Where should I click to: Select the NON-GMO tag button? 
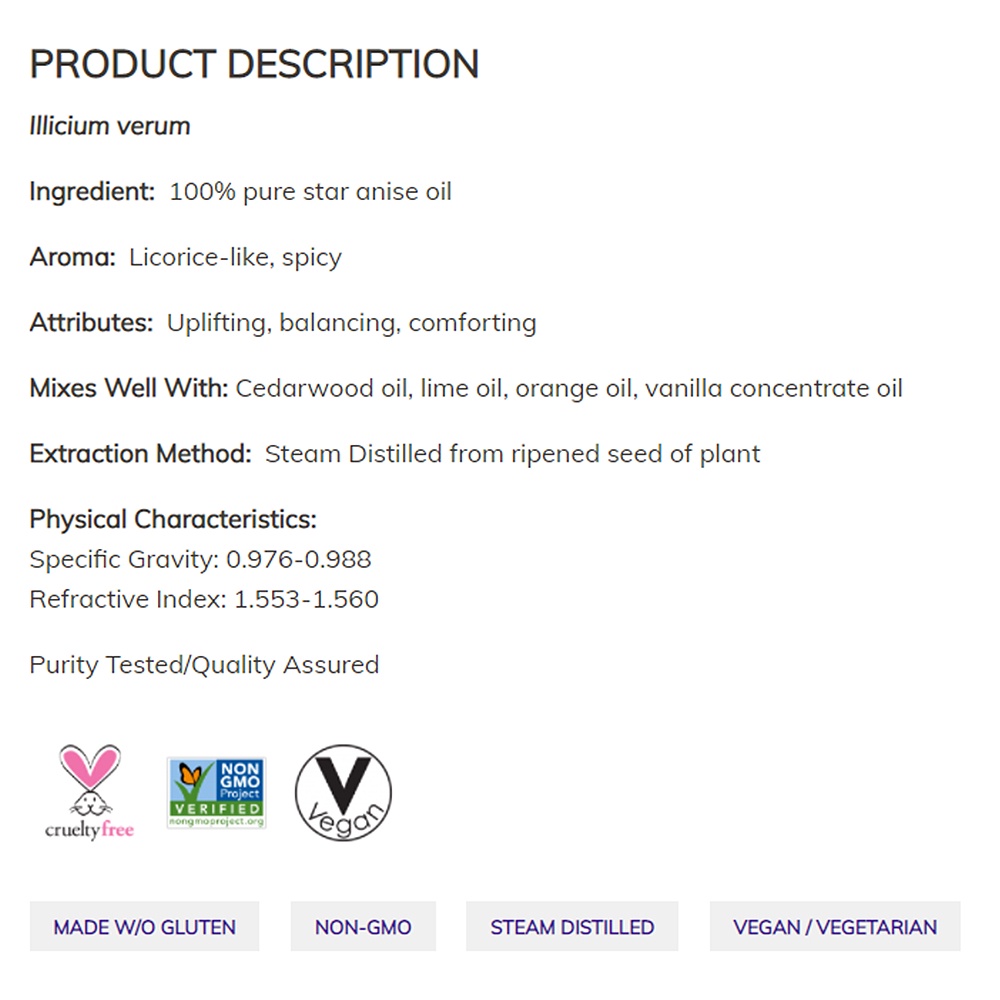pyautogui.click(x=363, y=926)
